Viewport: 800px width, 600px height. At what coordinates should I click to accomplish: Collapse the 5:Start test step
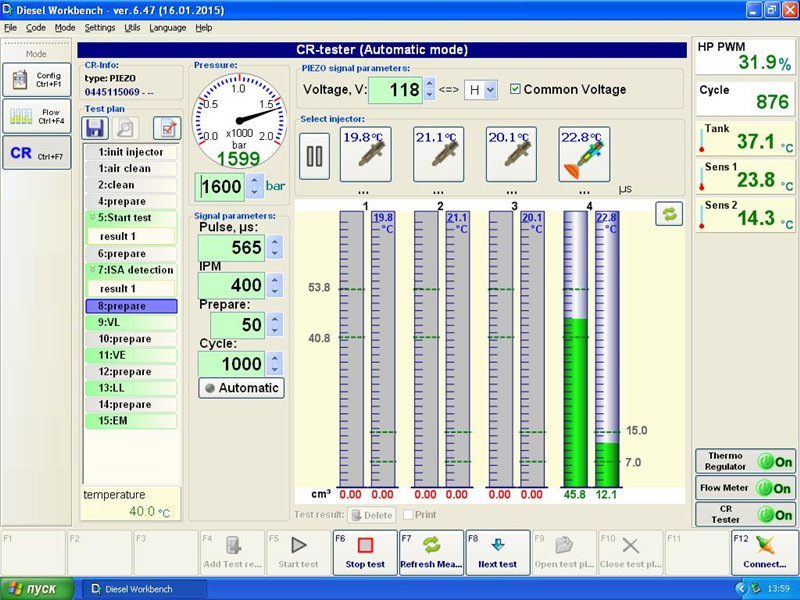coord(92,217)
